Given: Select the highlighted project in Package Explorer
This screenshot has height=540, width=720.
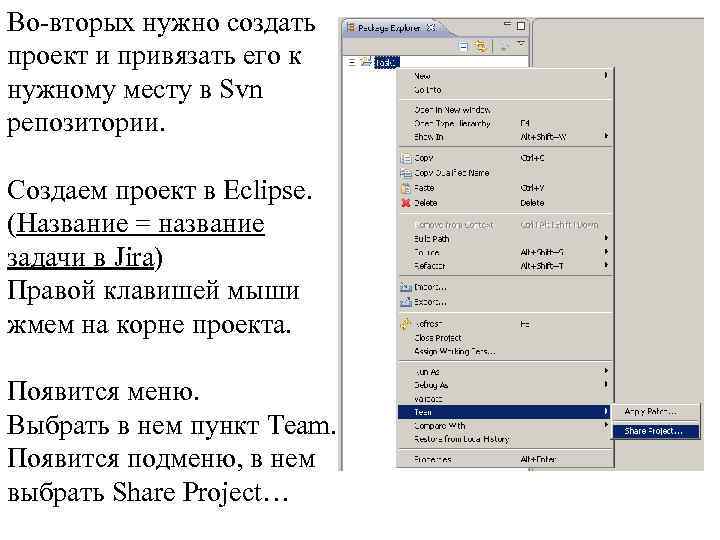Looking at the screenshot, I should [387, 62].
